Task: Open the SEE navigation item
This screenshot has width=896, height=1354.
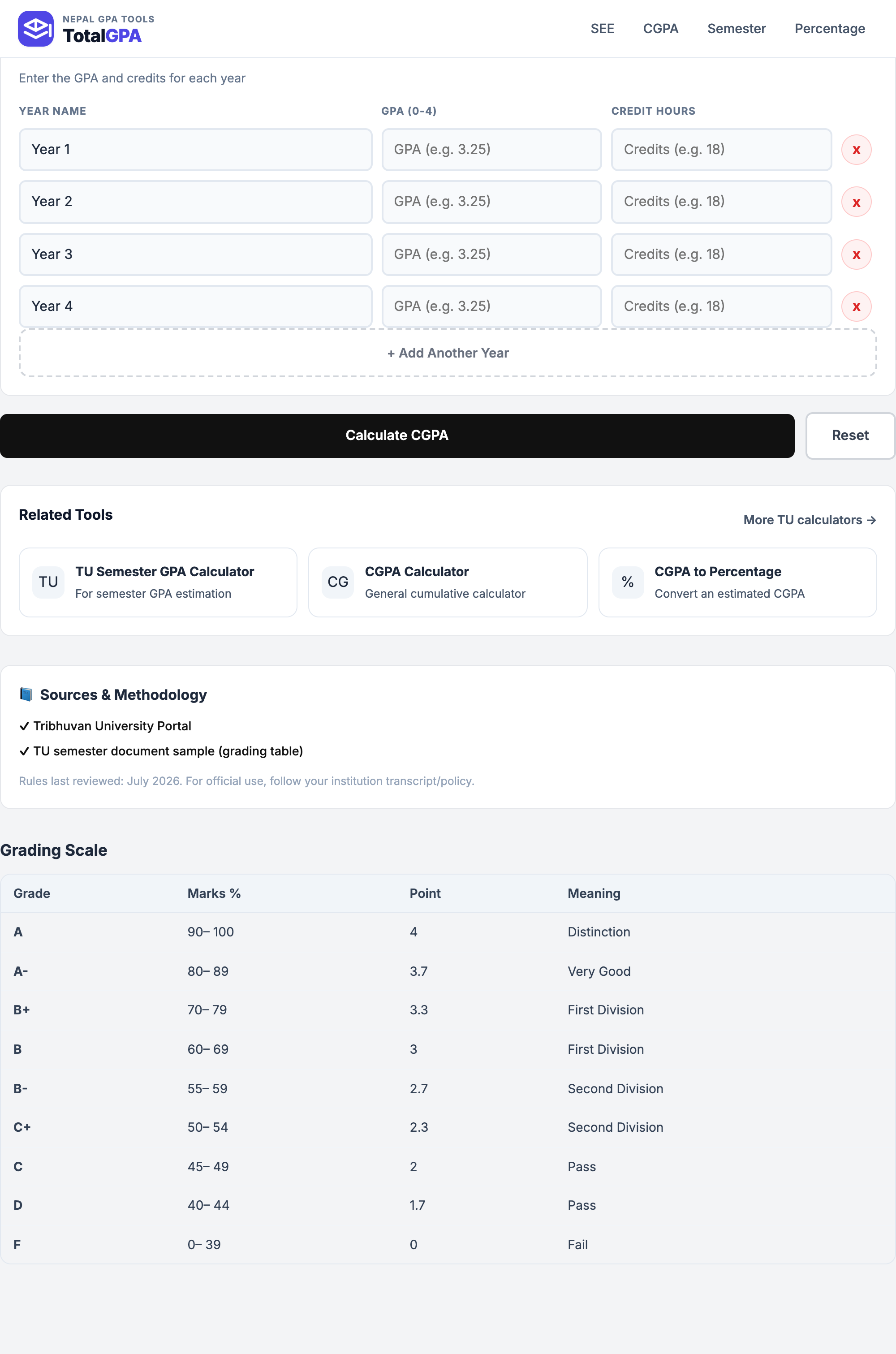Action: pos(602,29)
